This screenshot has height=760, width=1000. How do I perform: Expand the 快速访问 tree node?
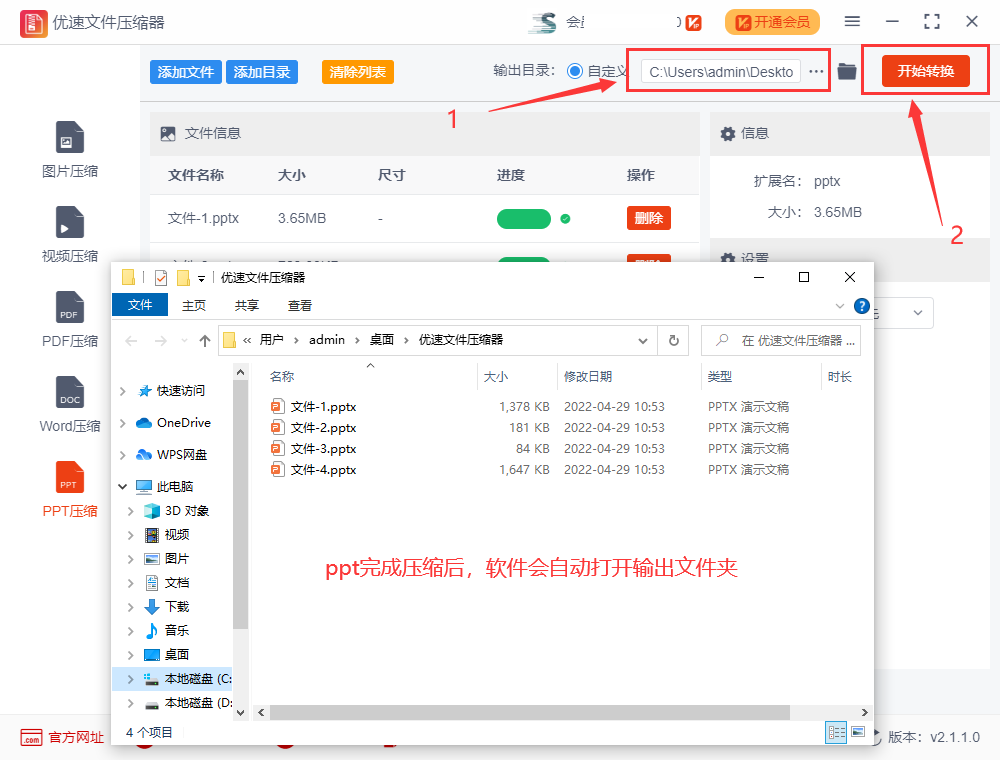[122, 391]
